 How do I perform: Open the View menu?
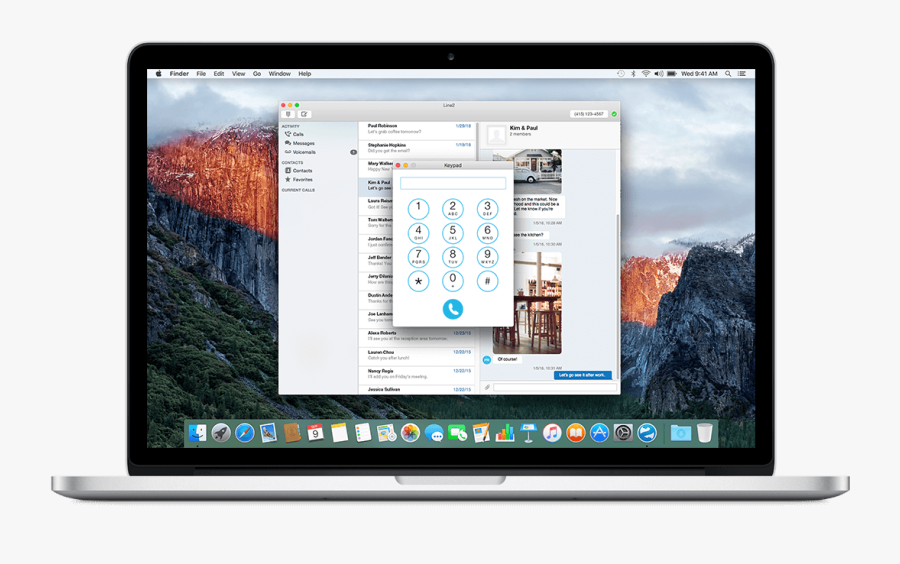pos(238,74)
